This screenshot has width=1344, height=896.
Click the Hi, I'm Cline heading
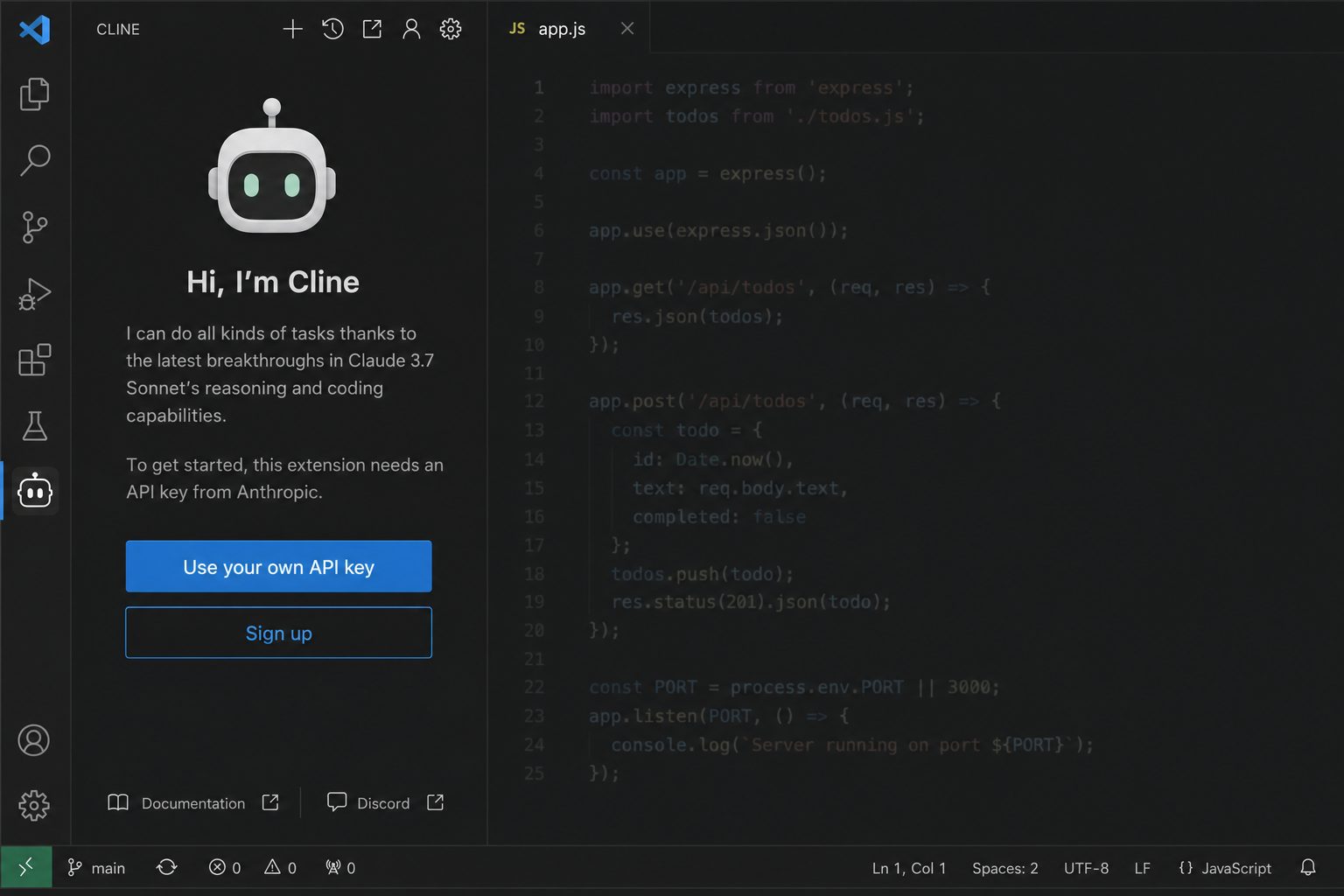pyautogui.click(x=273, y=282)
